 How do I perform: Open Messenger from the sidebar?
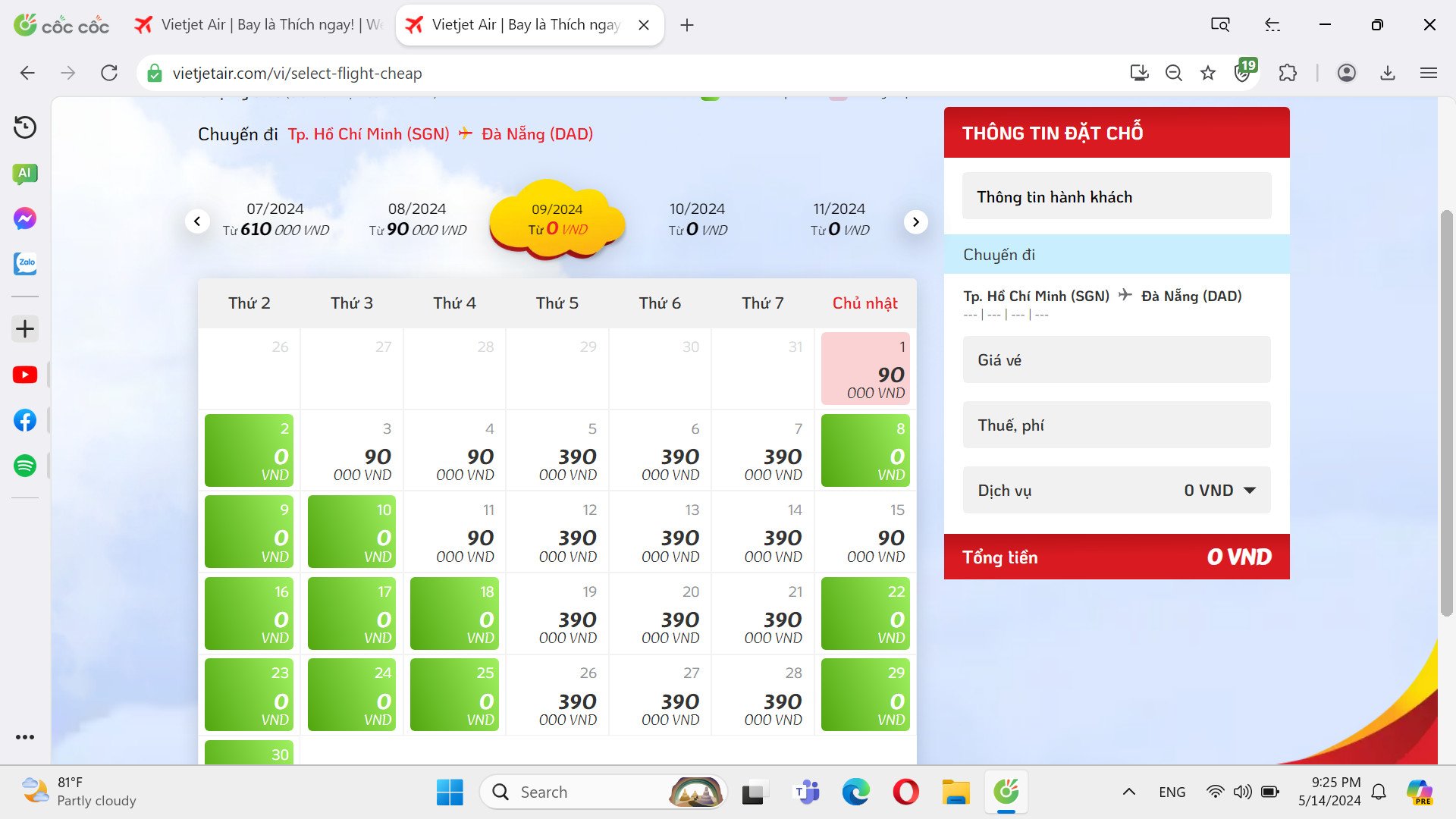(25, 219)
